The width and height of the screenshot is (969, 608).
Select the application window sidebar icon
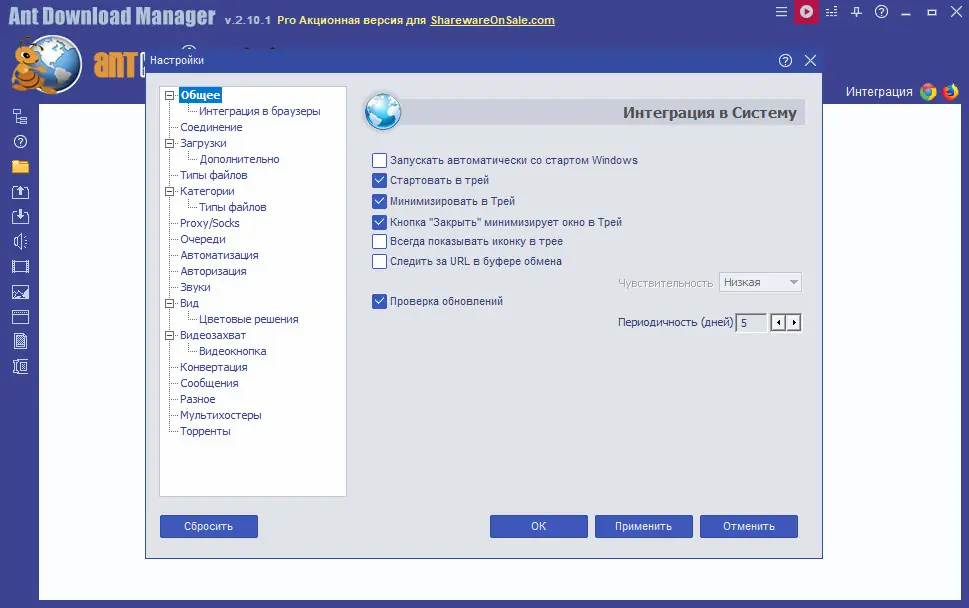tap(20, 317)
